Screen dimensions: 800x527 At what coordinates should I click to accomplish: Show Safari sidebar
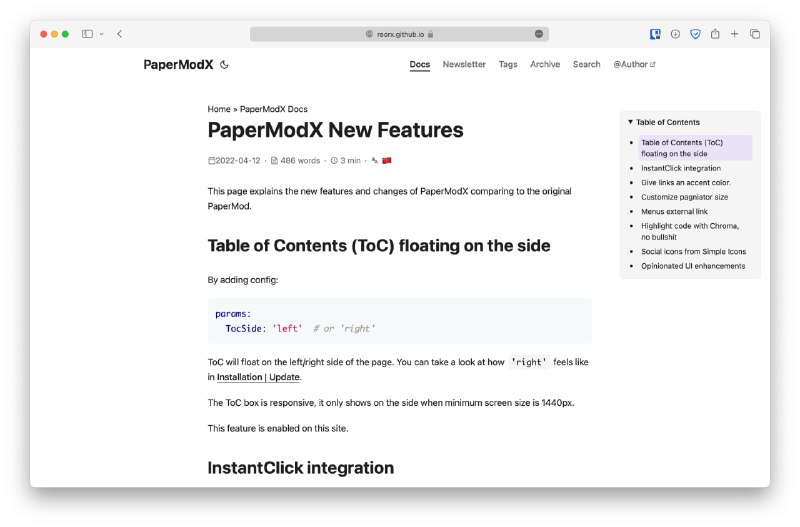pos(87,34)
